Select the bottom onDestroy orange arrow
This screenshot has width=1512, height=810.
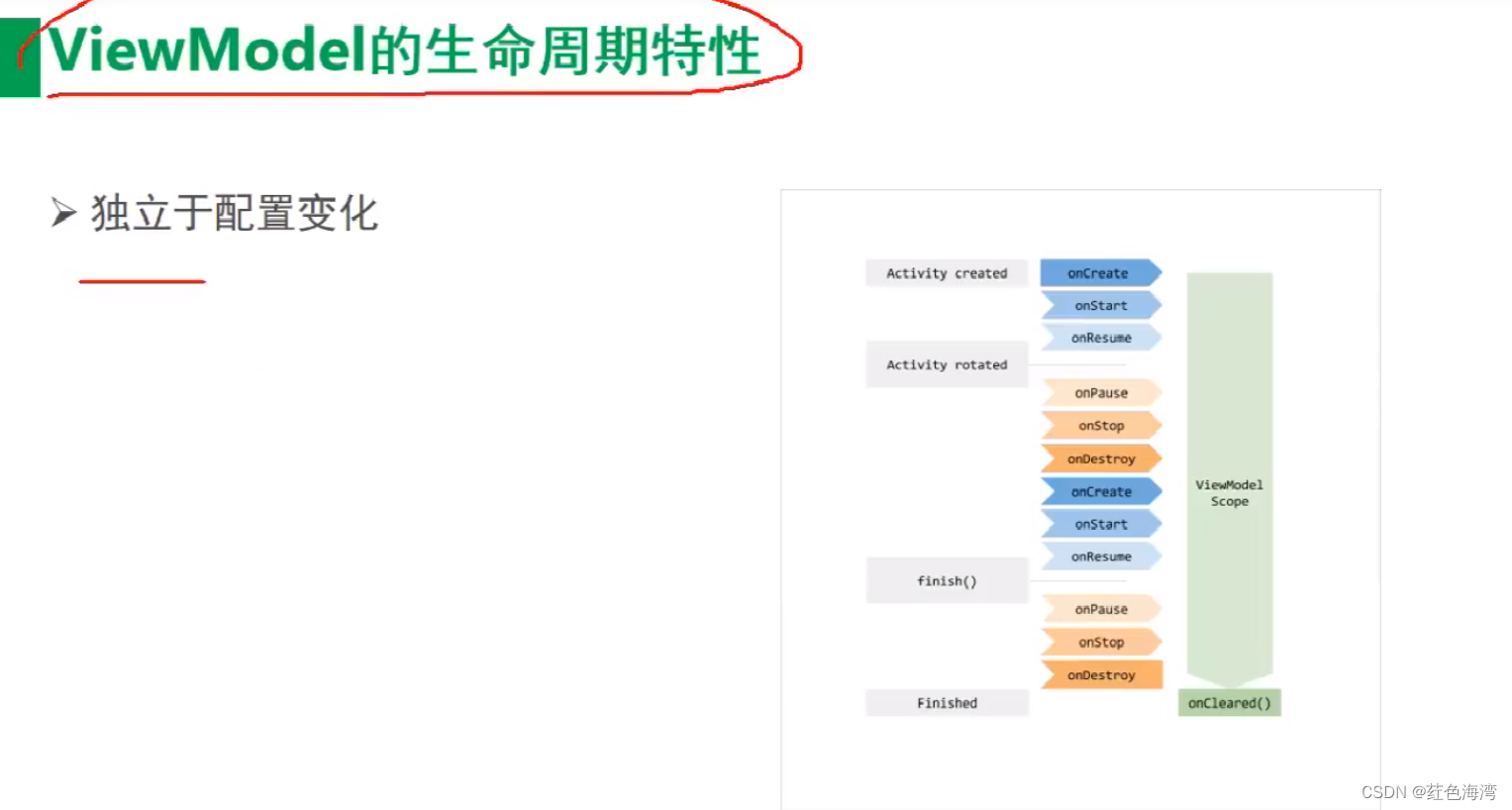[x=1101, y=674]
